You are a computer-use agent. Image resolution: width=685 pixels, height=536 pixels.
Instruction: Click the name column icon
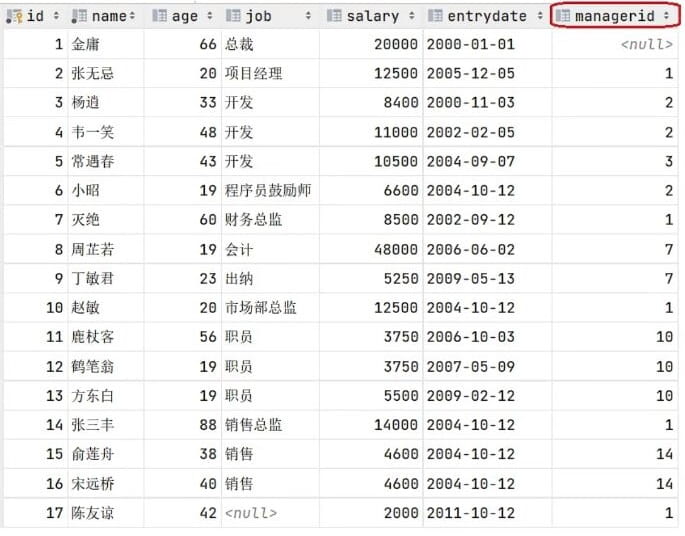[79, 16]
